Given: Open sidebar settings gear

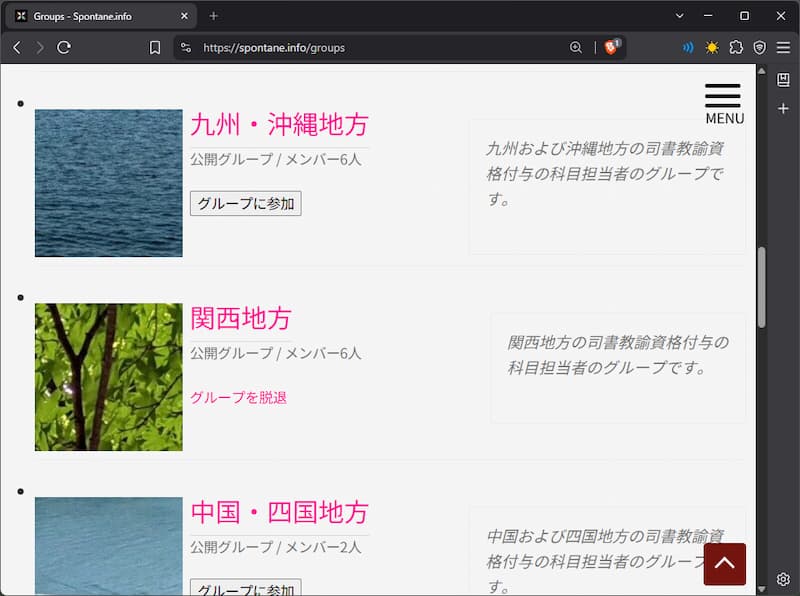Looking at the screenshot, I should click(x=783, y=579).
